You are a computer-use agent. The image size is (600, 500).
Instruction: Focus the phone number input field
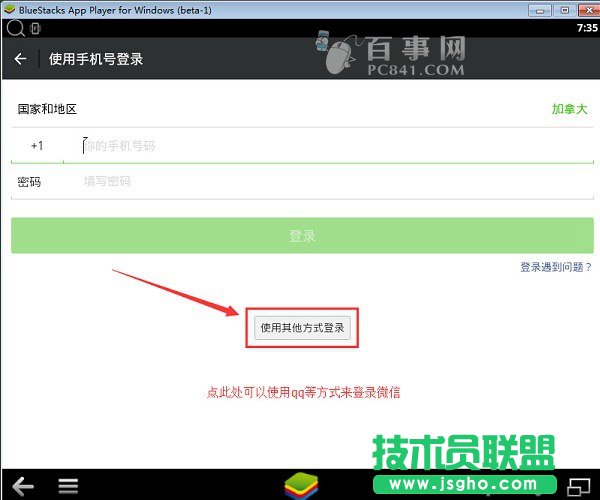tap(330, 146)
